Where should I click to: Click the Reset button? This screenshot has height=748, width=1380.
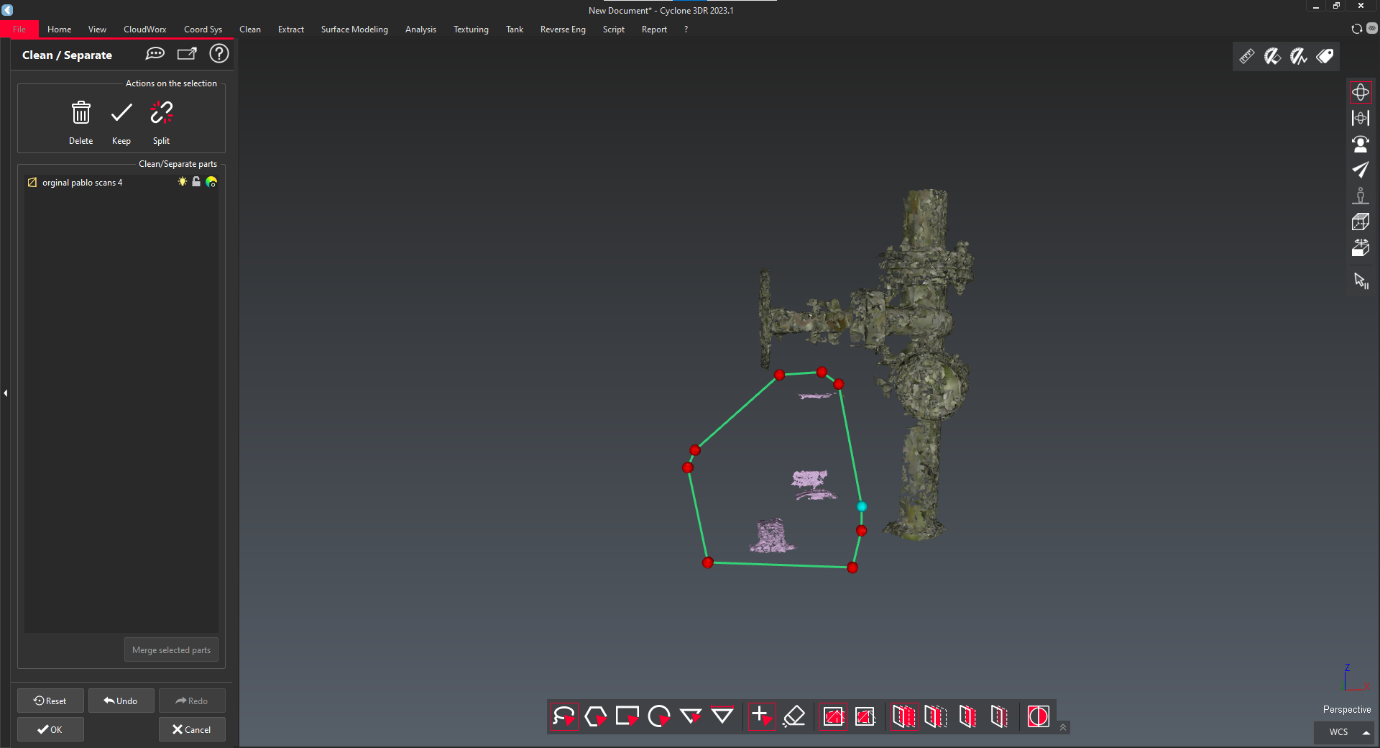coord(50,700)
